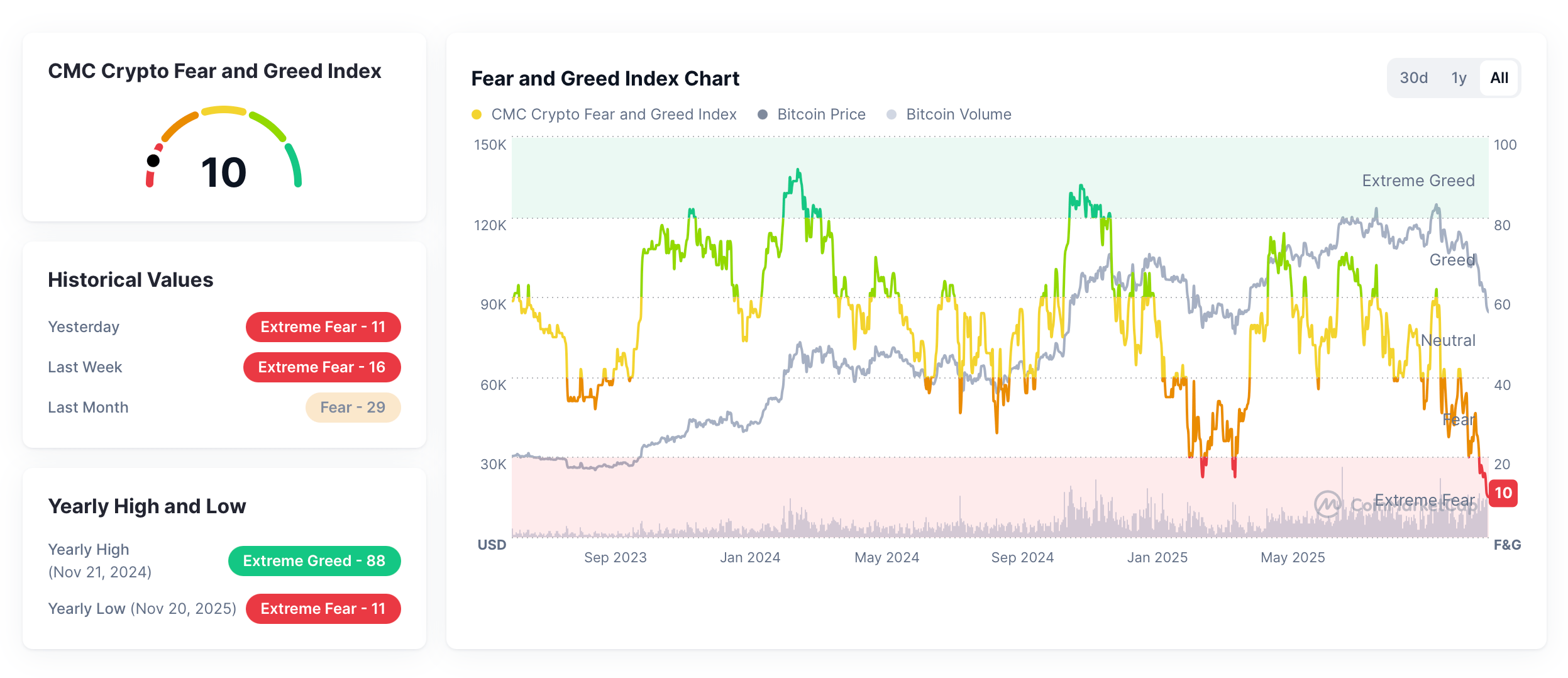Toggle Bitcoin Volume bars visibility in legend
The width and height of the screenshot is (1568, 678).
(958, 114)
